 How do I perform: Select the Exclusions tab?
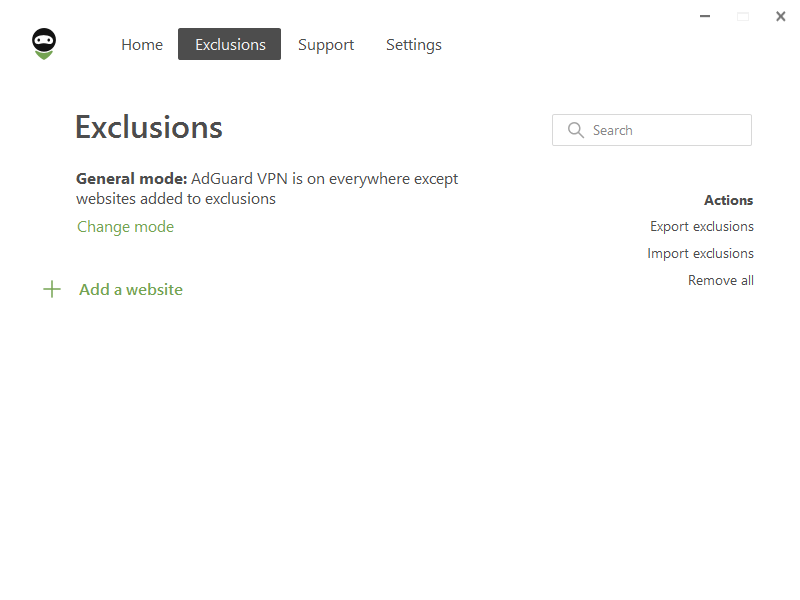230,44
